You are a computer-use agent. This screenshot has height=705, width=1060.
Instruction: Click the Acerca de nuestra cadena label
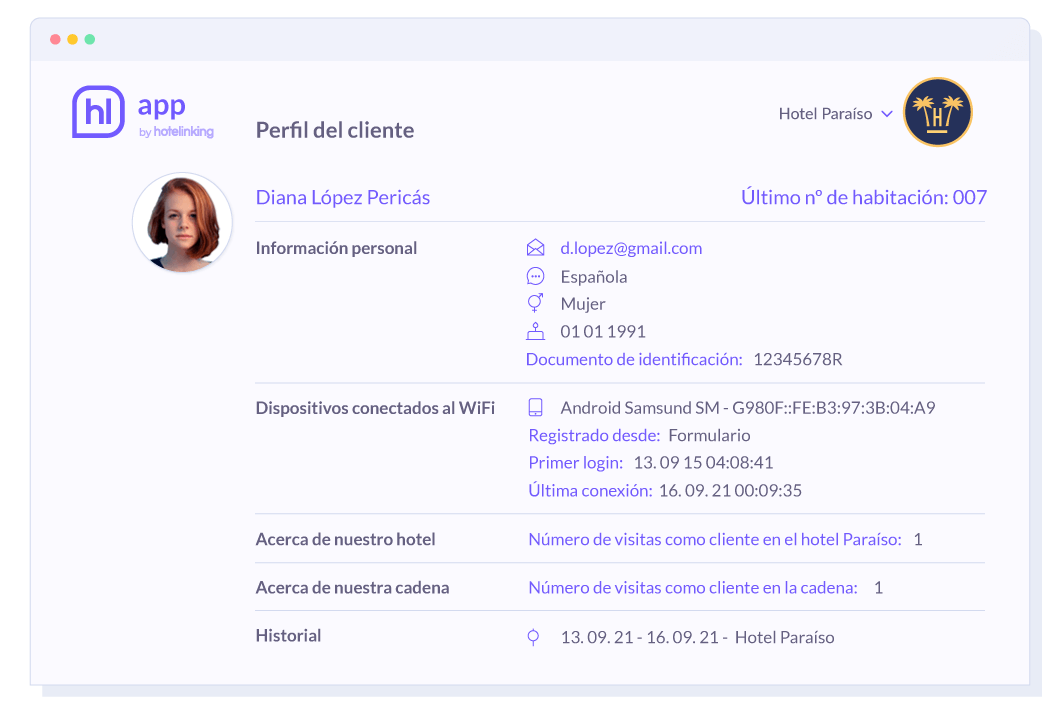tap(352, 587)
